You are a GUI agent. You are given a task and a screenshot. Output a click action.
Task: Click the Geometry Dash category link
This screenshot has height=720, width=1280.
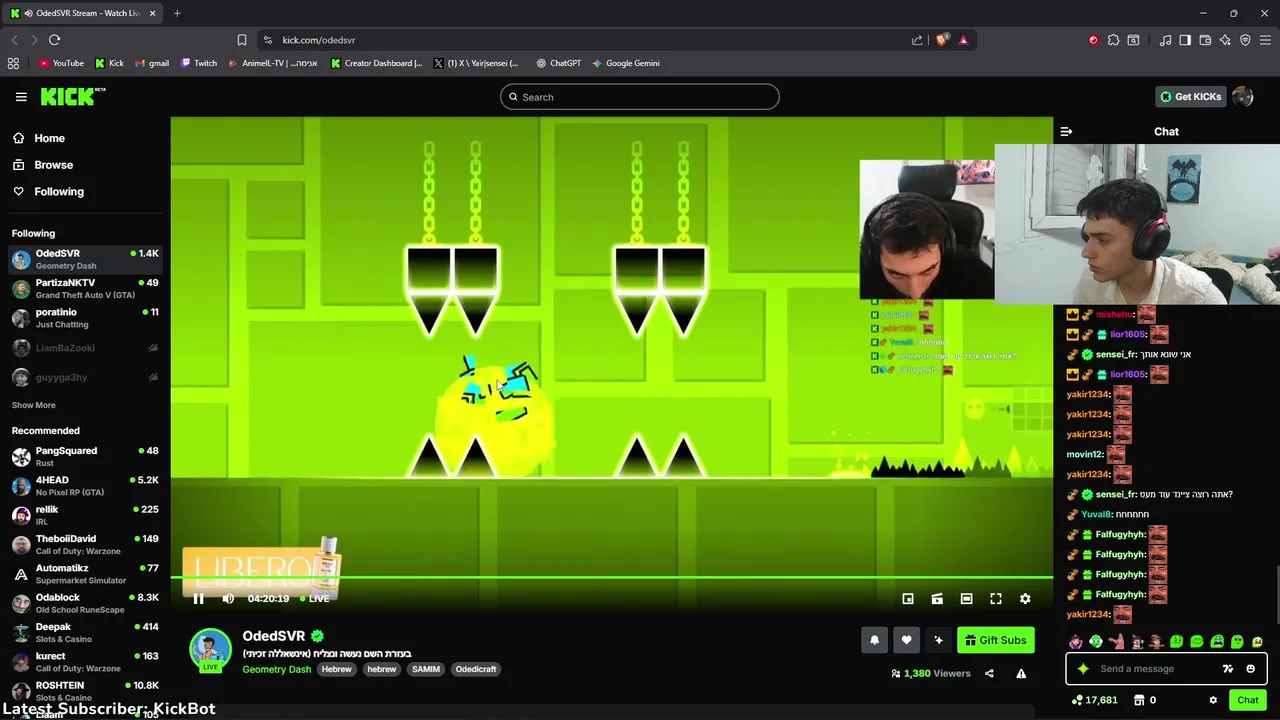[x=277, y=669]
